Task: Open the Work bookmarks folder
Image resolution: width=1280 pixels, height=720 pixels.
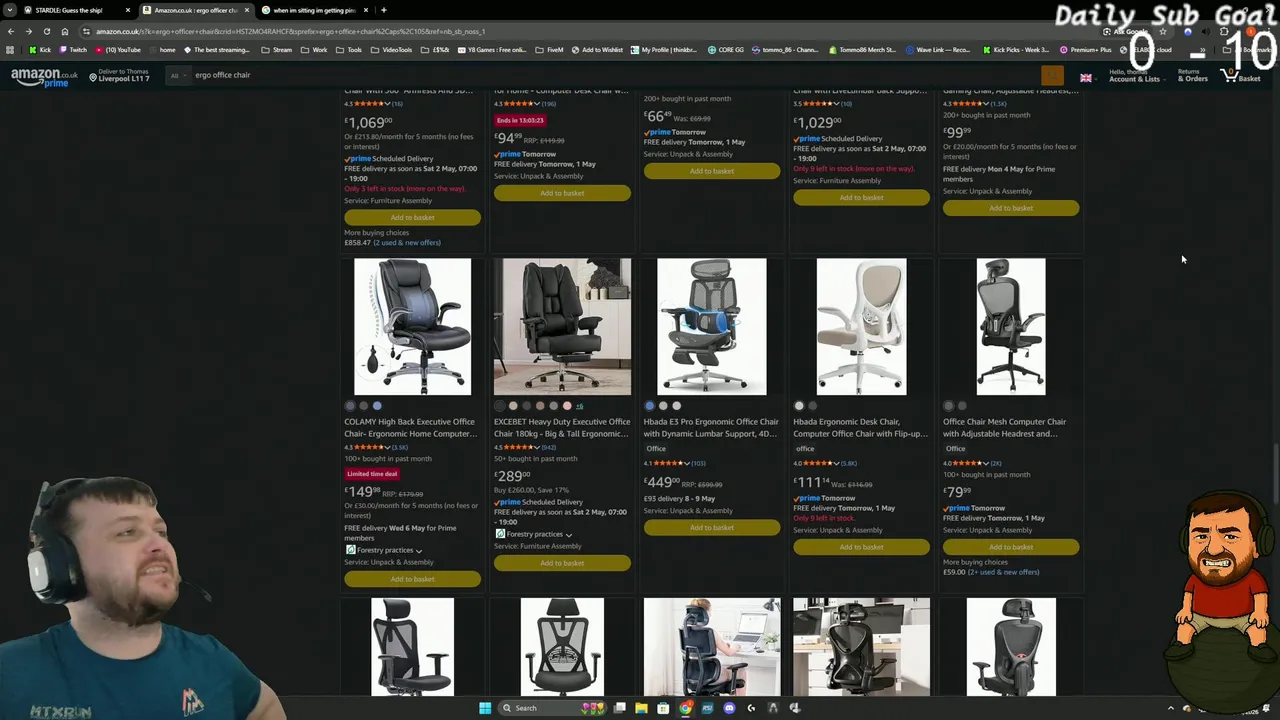Action: [314, 50]
